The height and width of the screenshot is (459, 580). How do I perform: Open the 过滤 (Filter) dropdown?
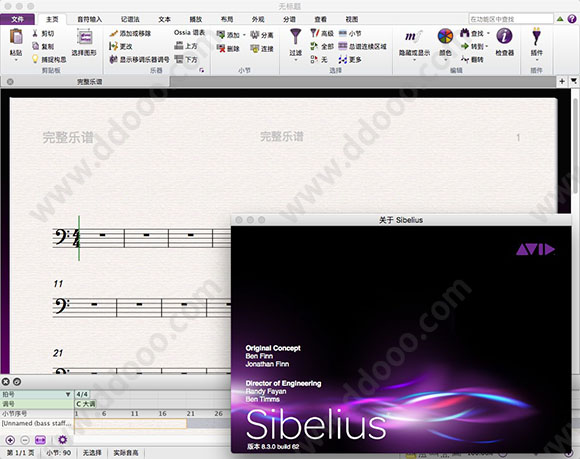[x=296, y=60]
